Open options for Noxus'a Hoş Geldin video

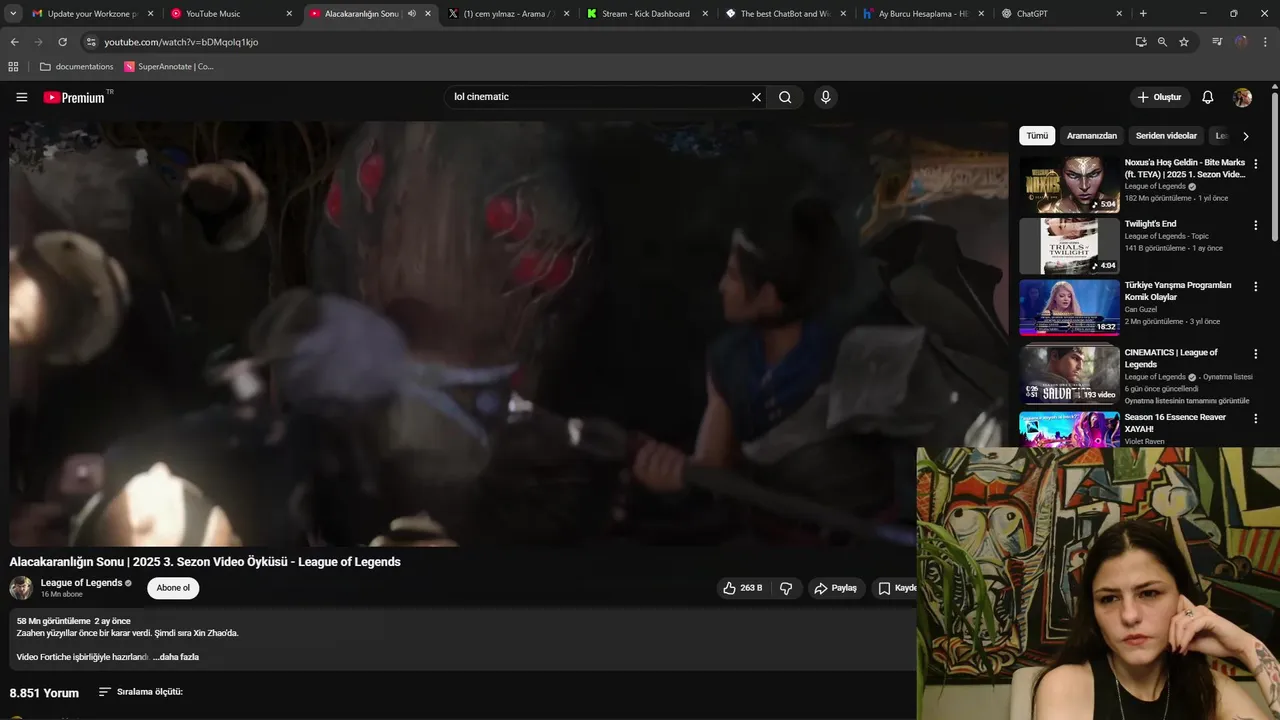(1255, 164)
